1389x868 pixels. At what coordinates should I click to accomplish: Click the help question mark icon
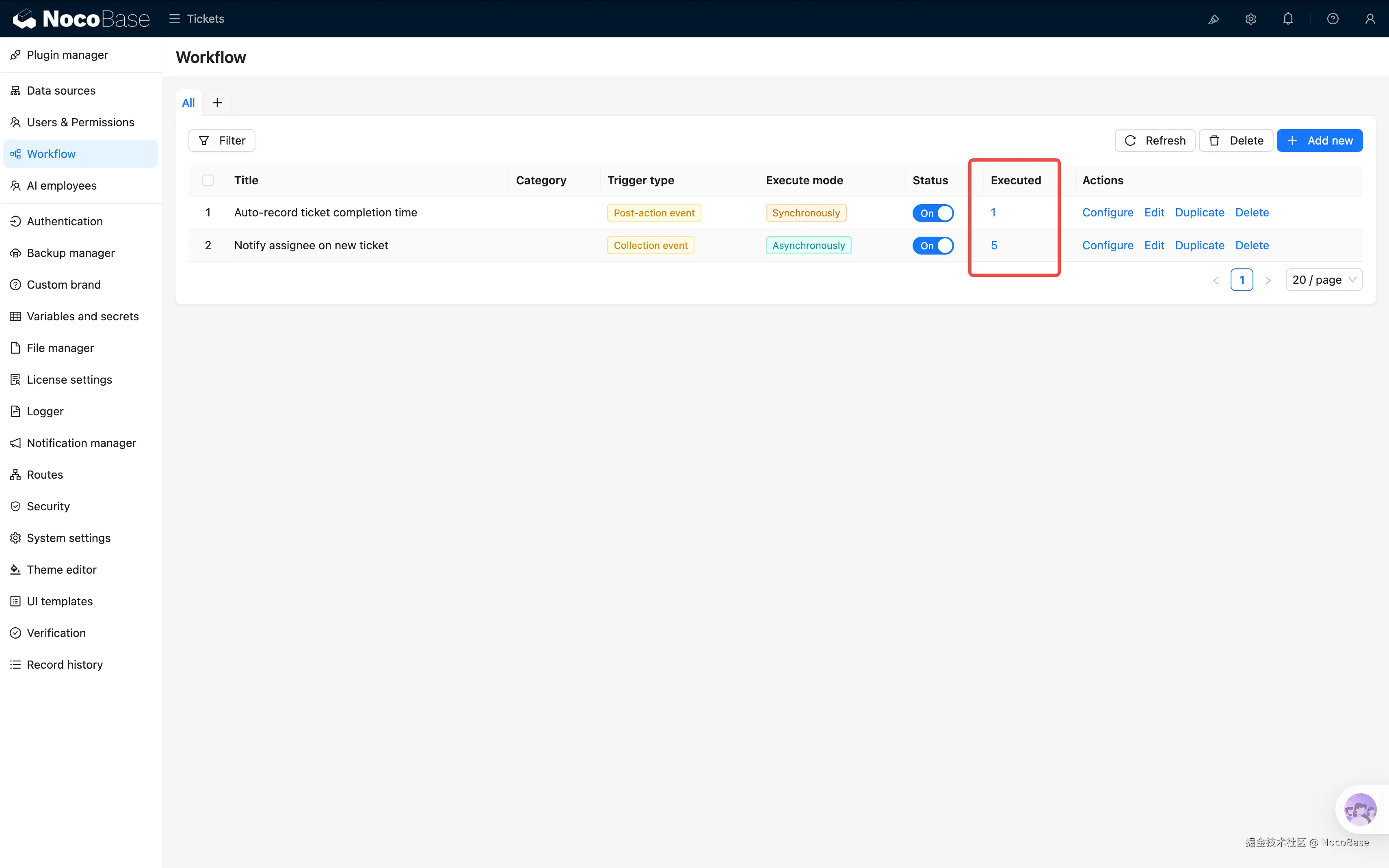[x=1333, y=19]
